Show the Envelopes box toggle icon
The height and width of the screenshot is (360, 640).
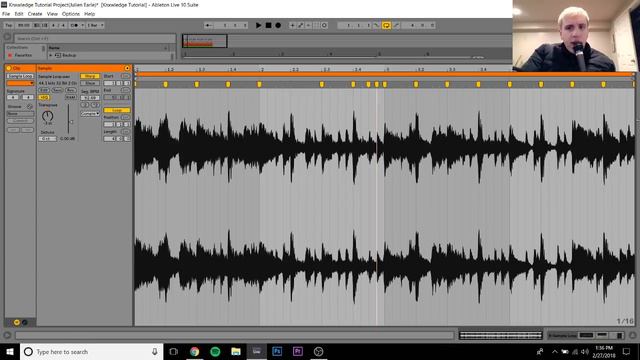(24, 322)
